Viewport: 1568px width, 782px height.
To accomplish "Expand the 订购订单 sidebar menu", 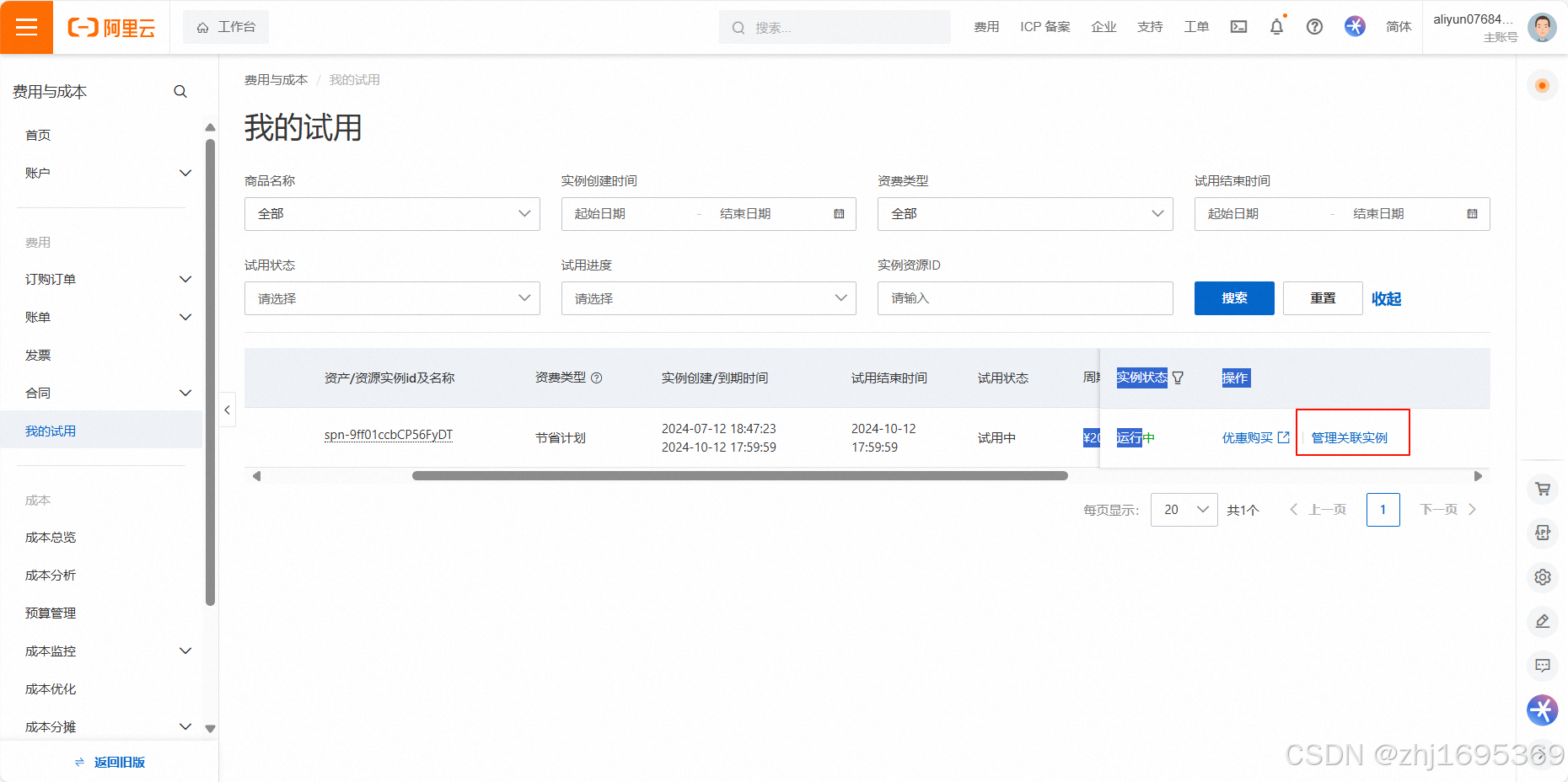I will coord(108,279).
